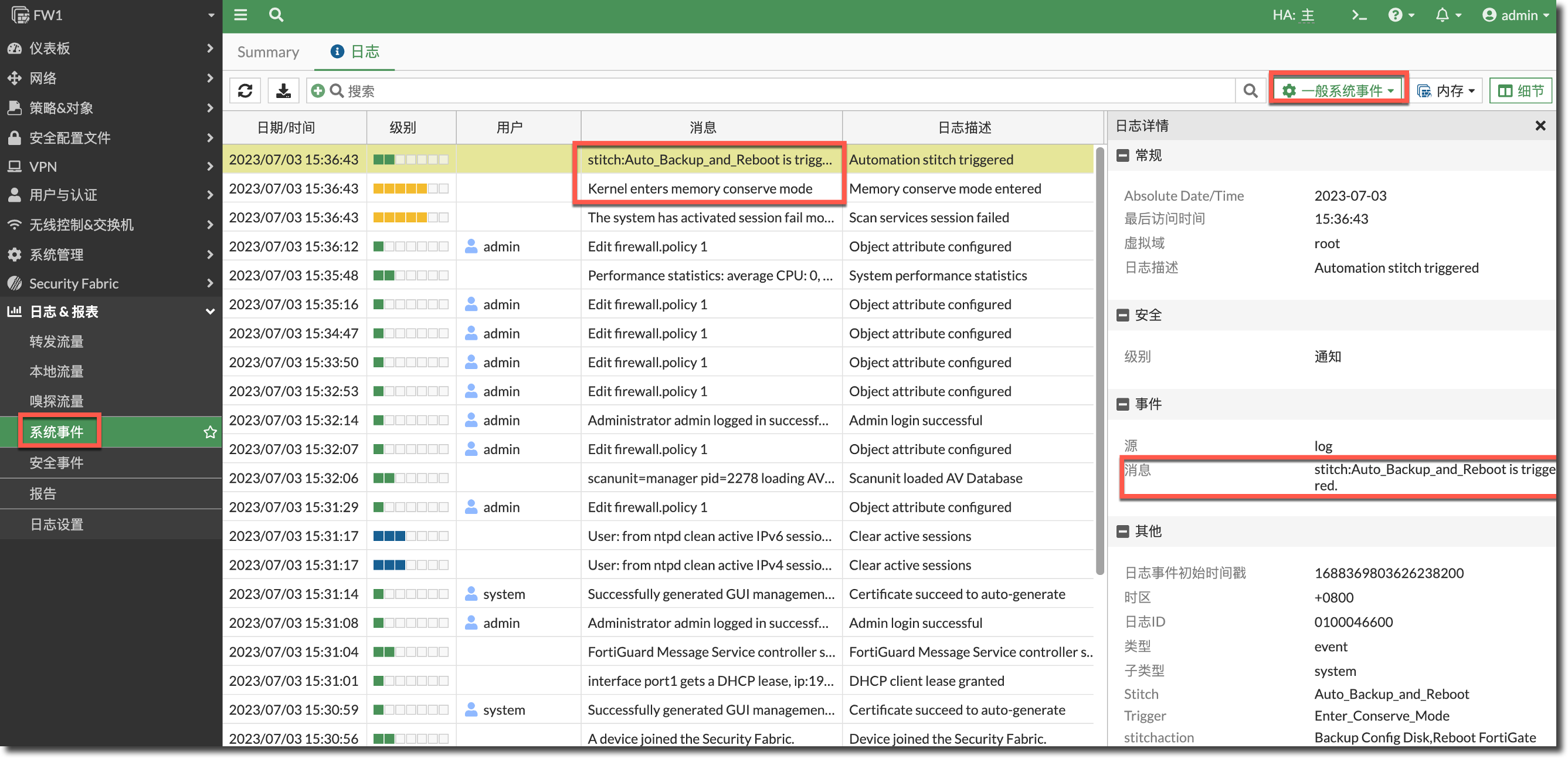
Task: Click the 细节 details button
Action: pyautogui.click(x=1520, y=91)
